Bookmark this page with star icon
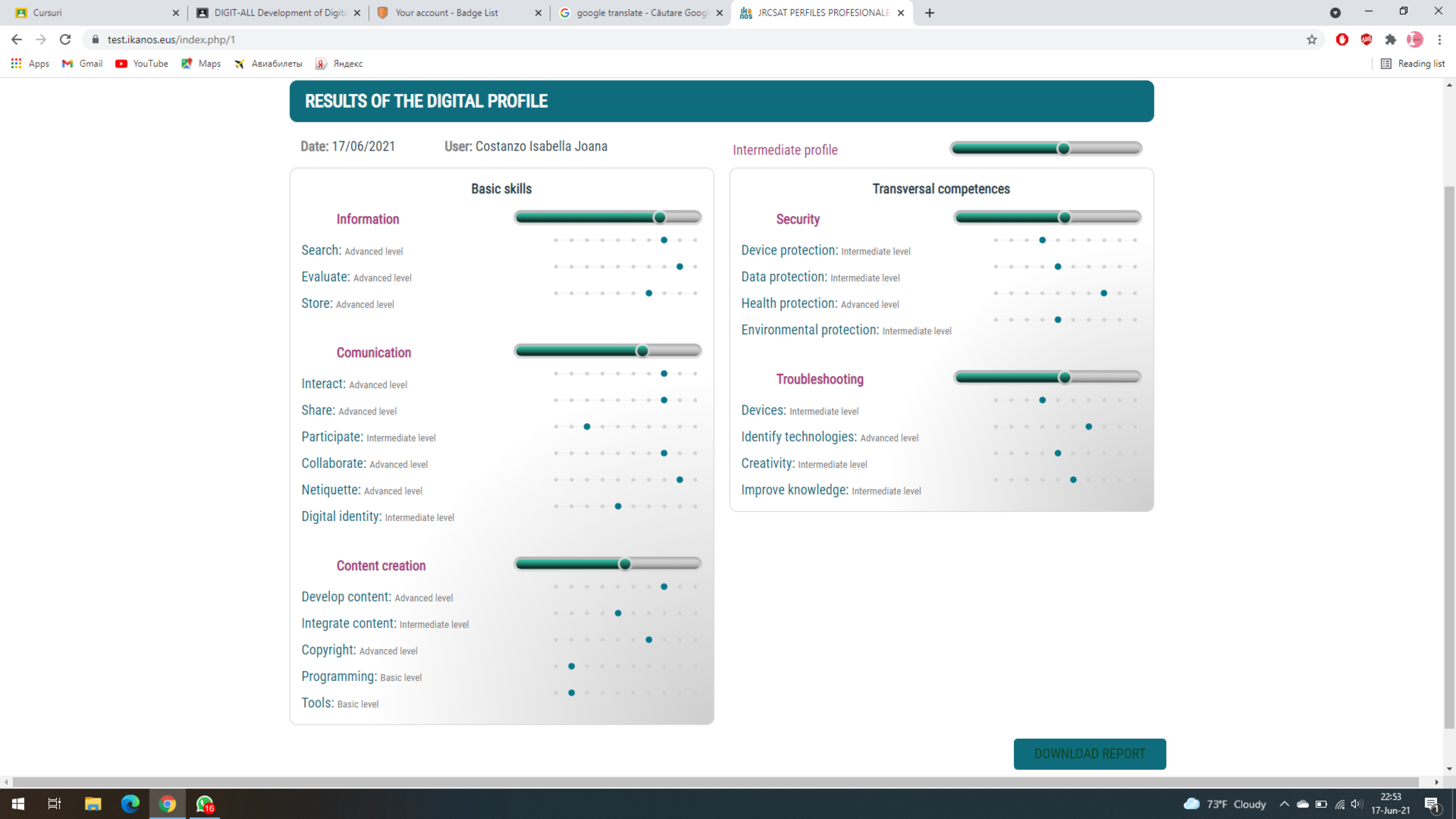 click(1312, 40)
